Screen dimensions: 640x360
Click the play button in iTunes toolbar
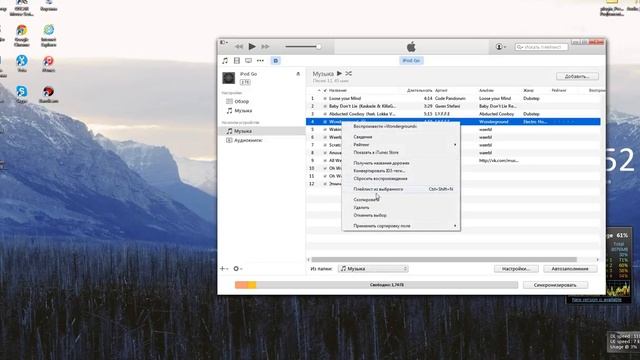252,47
